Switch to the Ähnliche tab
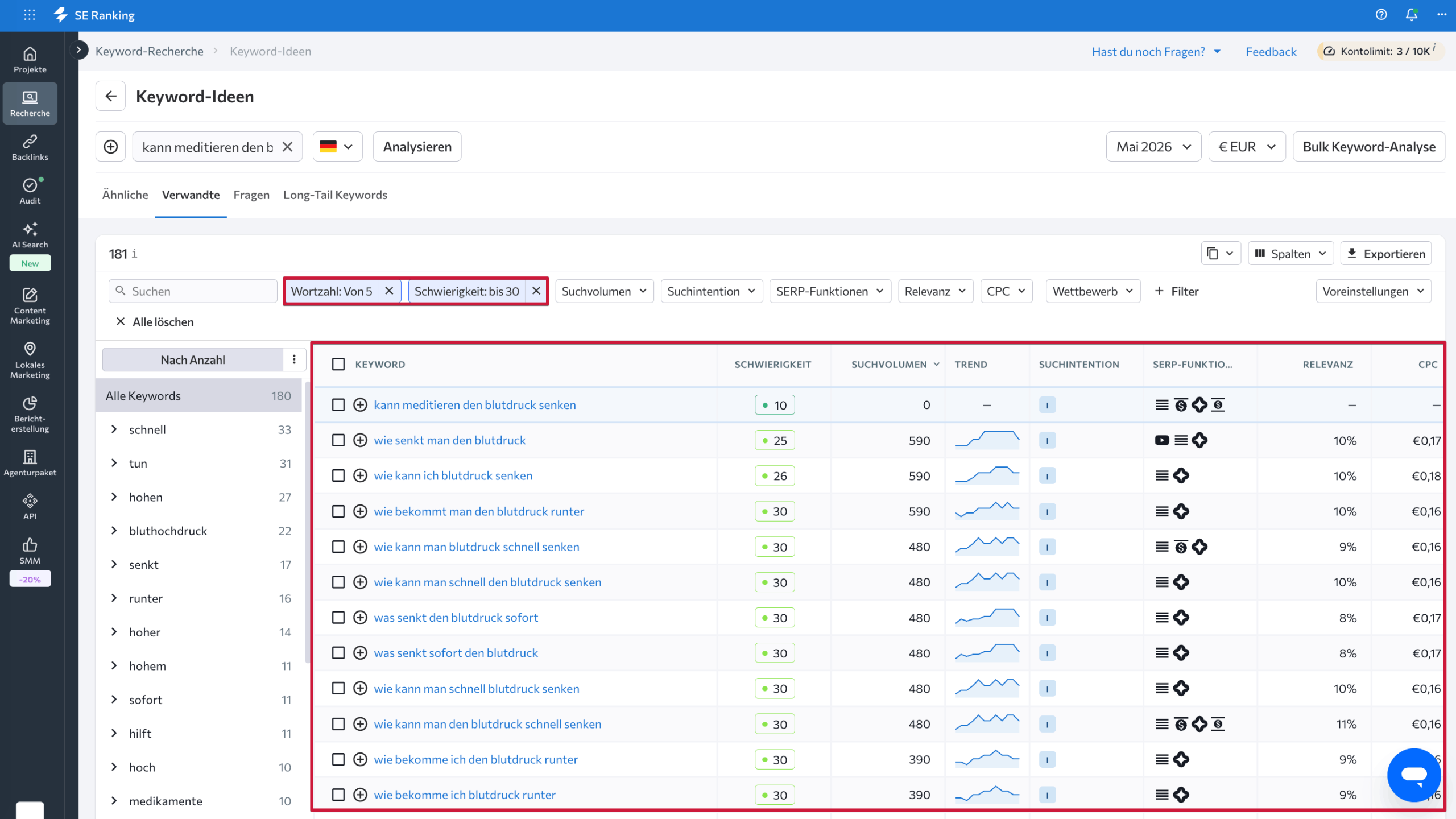 125,195
